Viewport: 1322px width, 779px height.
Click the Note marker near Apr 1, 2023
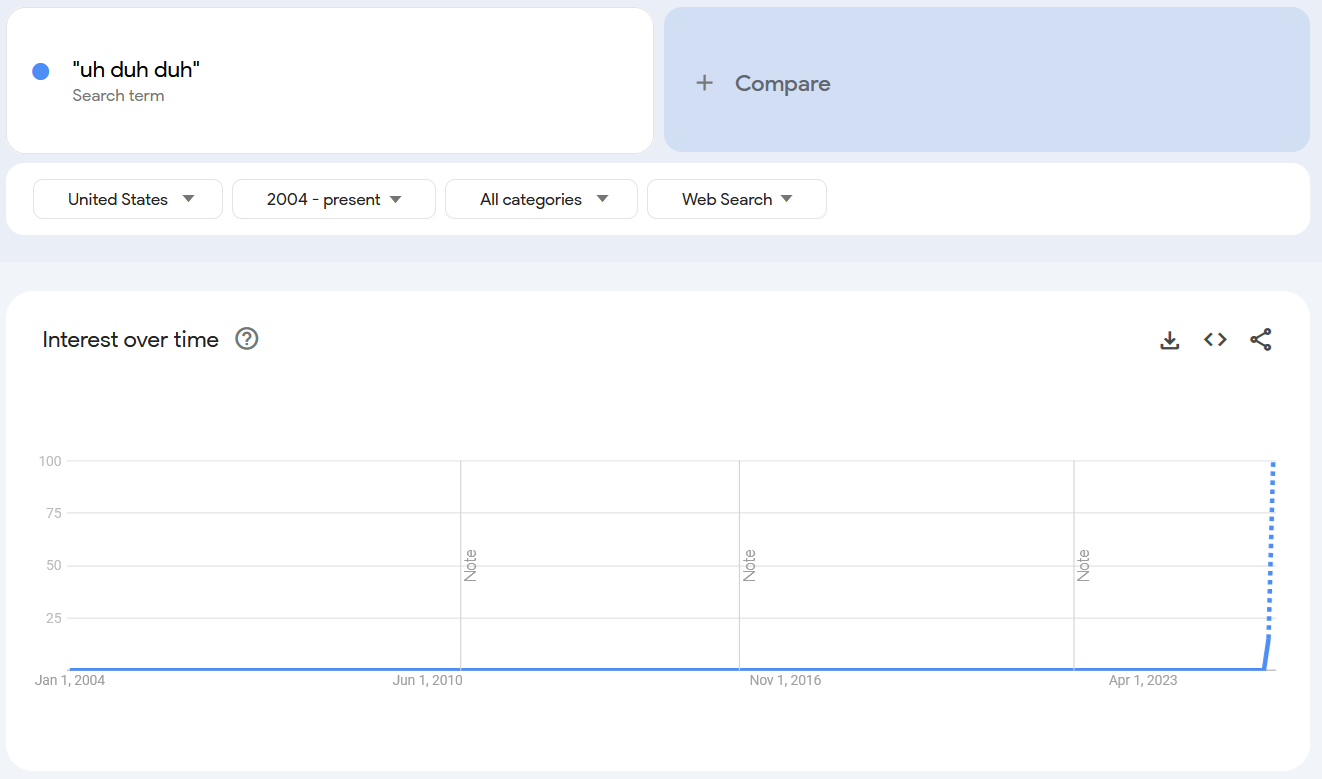coord(1083,565)
